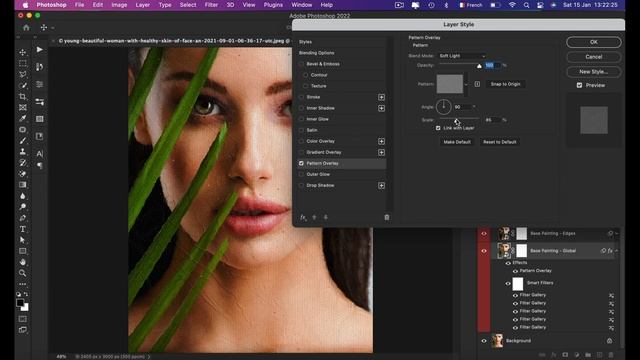Image resolution: width=640 pixels, height=360 pixels.
Task: Open the Actions panel play icon
Action: 40,49
